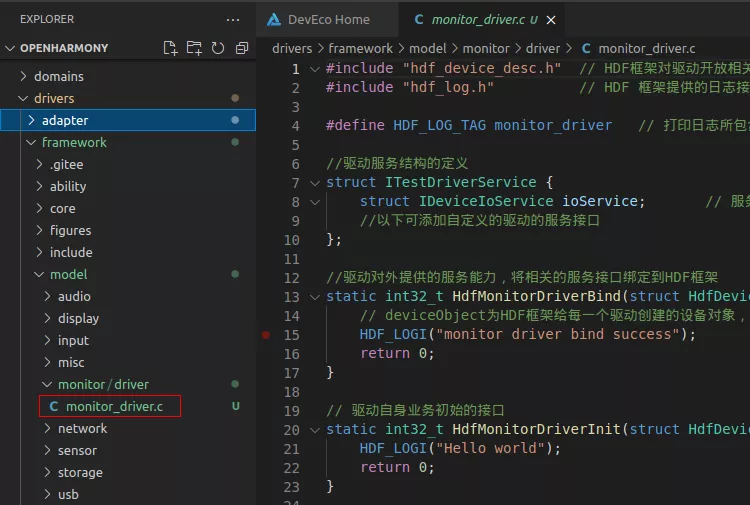750x505 pixels.
Task: Click the HDF_LOG_TAG macro name
Action: (x=439, y=125)
